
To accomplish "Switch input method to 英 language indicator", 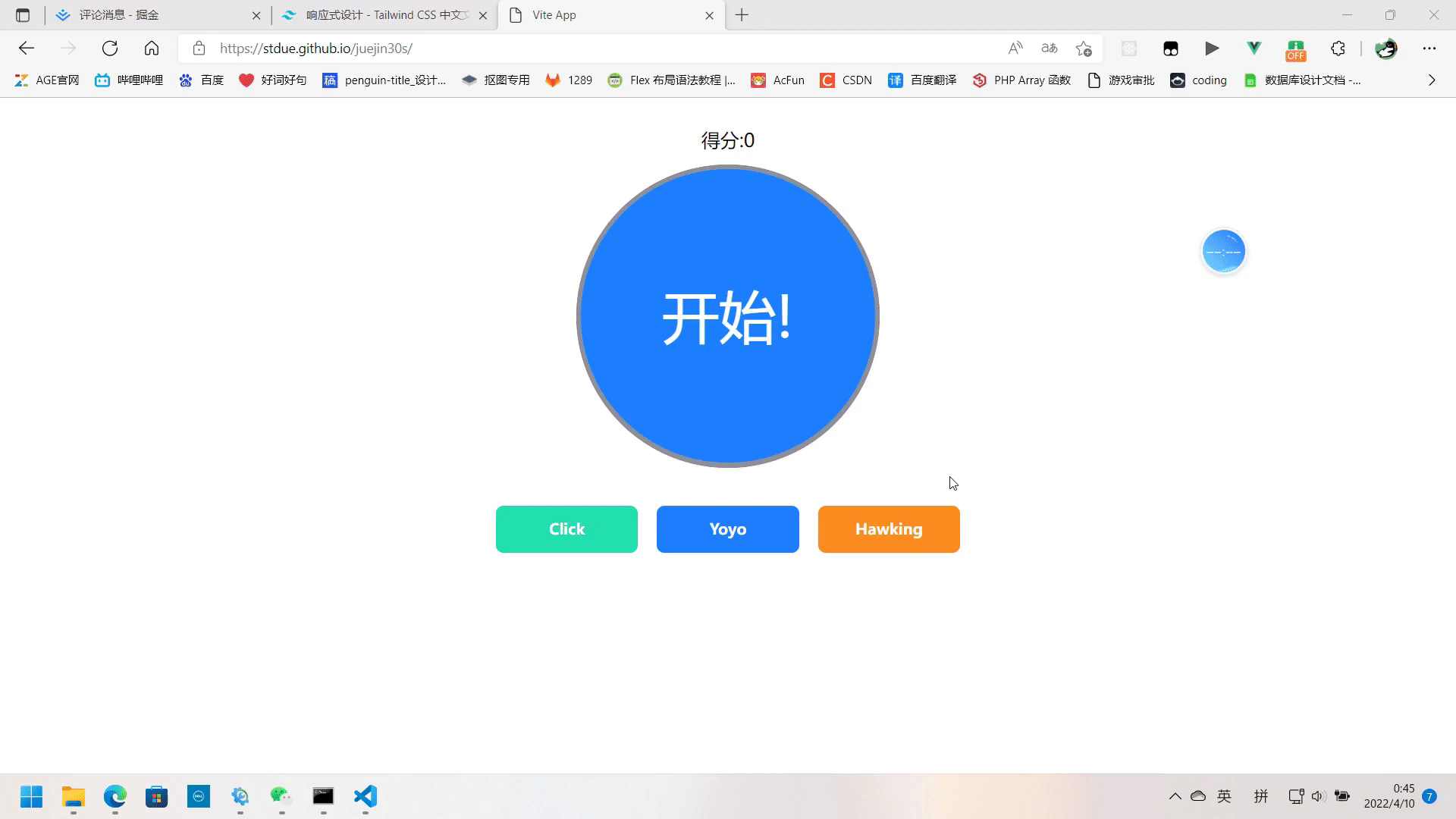I will pos(1224,796).
